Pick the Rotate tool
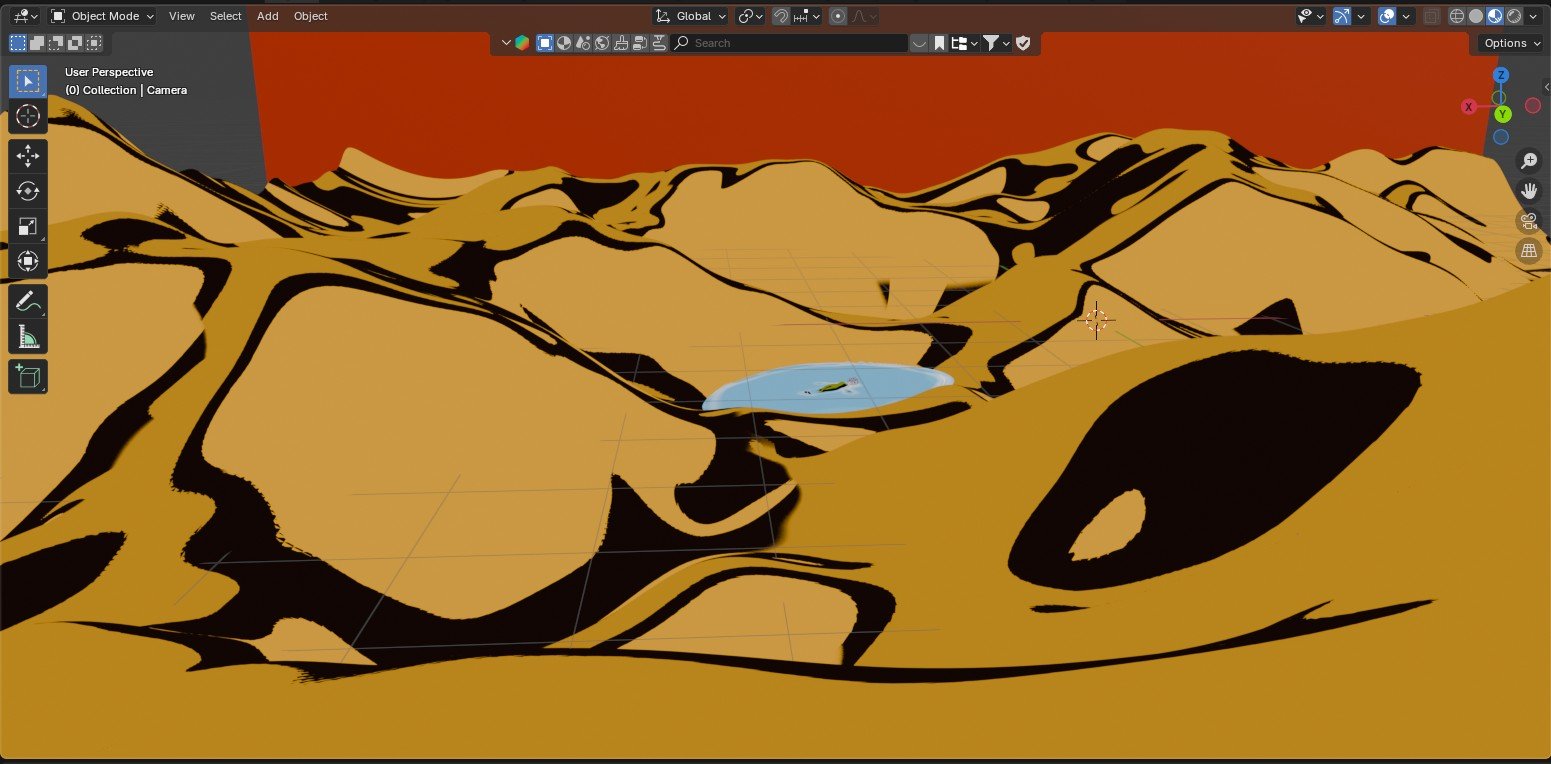 (x=28, y=191)
